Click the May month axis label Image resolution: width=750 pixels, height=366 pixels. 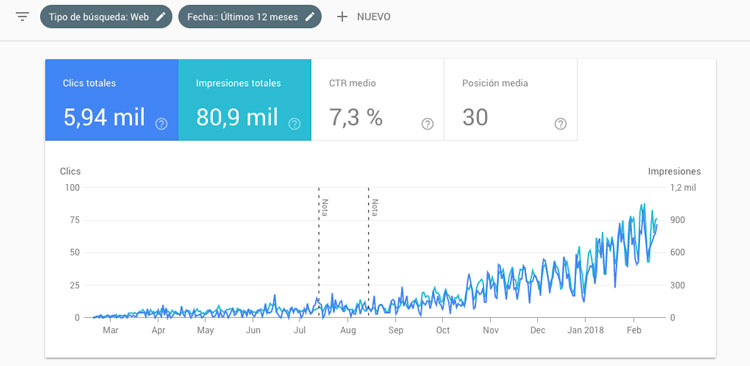(x=205, y=330)
